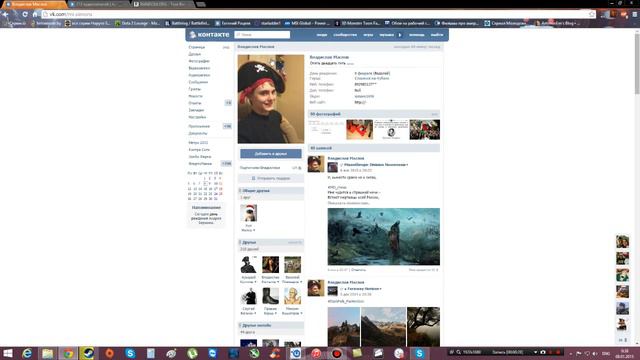Open the tree silhouette photo in second post
Image resolution: width=640 pixels, height=360 pixels.
tap(423, 327)
